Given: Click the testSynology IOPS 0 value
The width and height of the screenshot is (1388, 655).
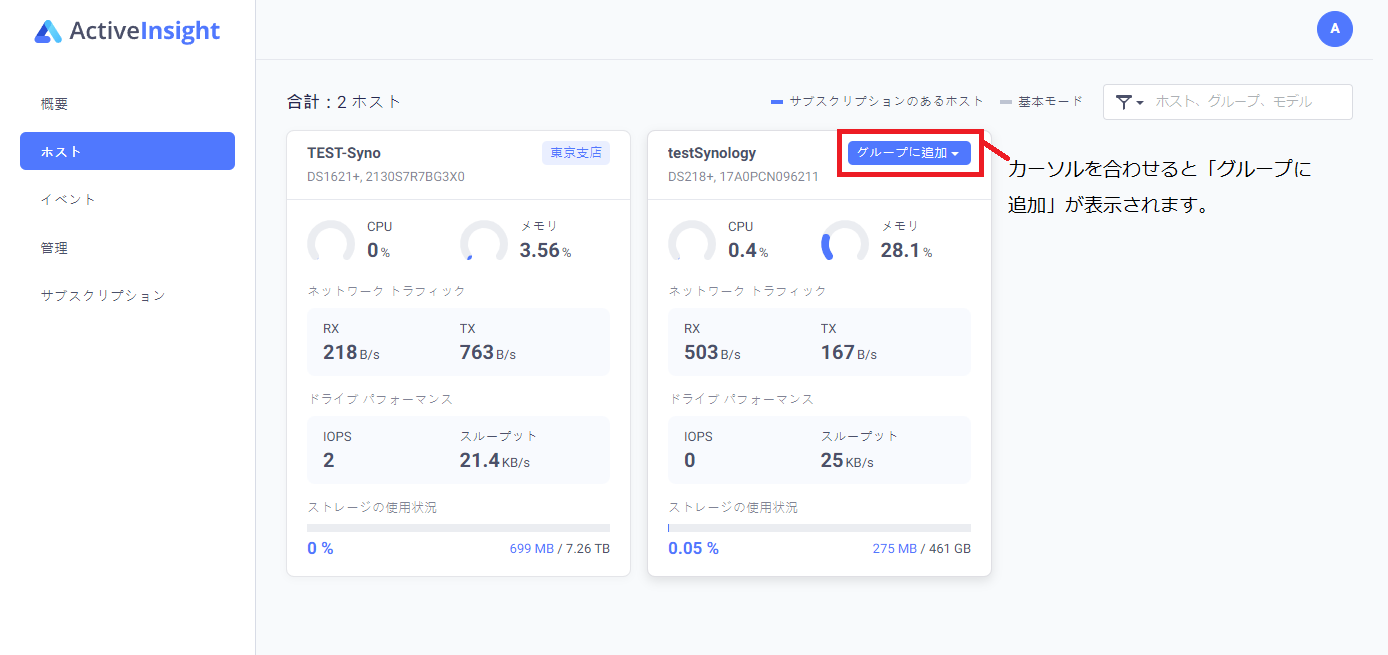Looking at the screenshot, I should tap(690, 461).
